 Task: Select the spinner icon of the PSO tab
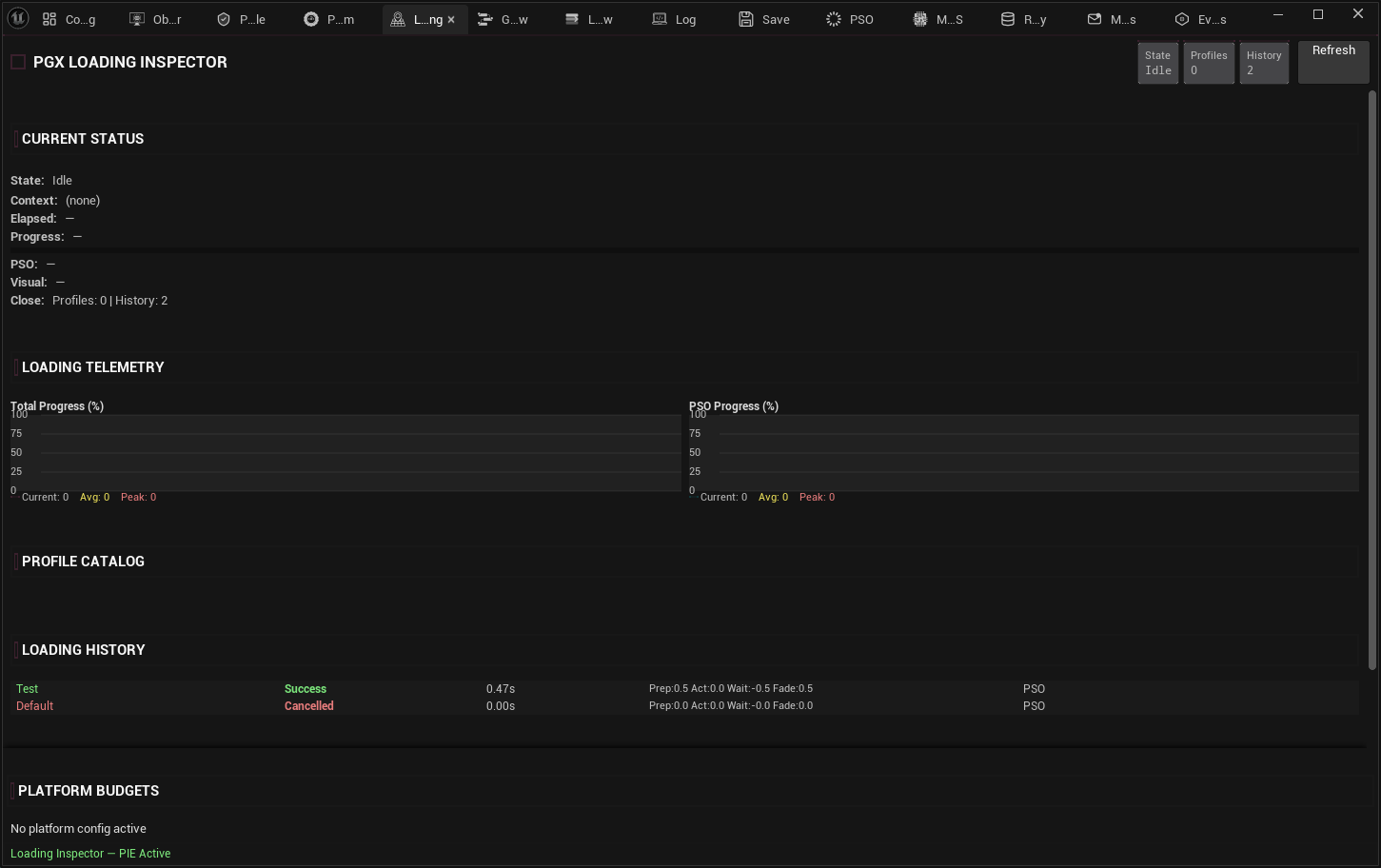[x=834, y=19]
